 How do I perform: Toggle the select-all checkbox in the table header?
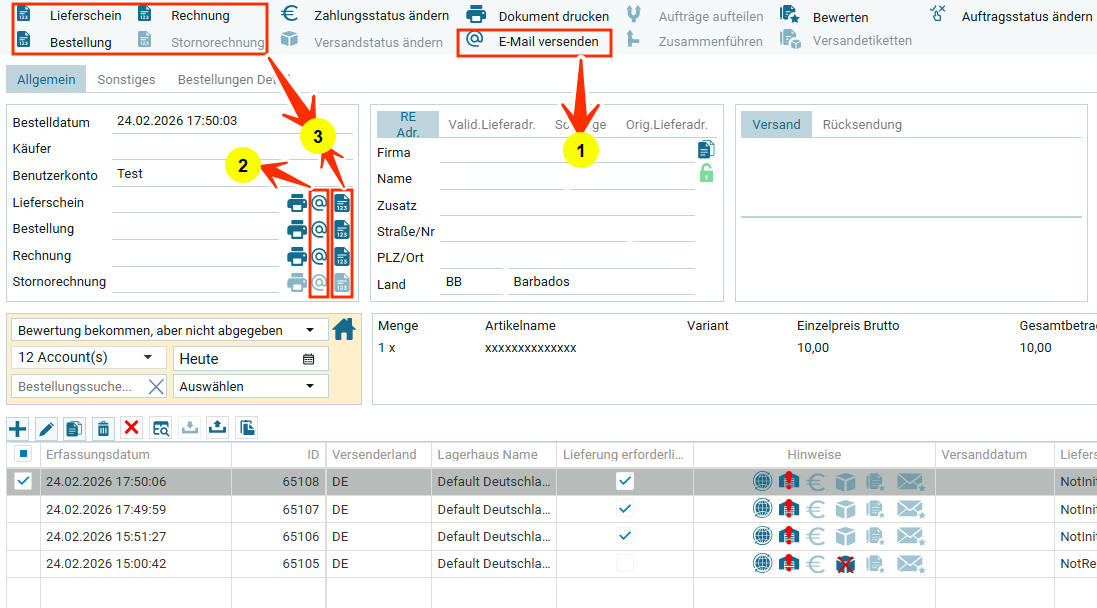[x=23, y=454]
